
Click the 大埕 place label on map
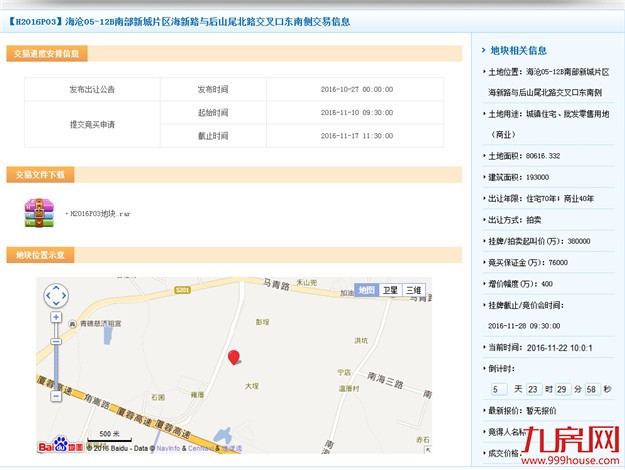pyautogui.click(x=252, y=386)
